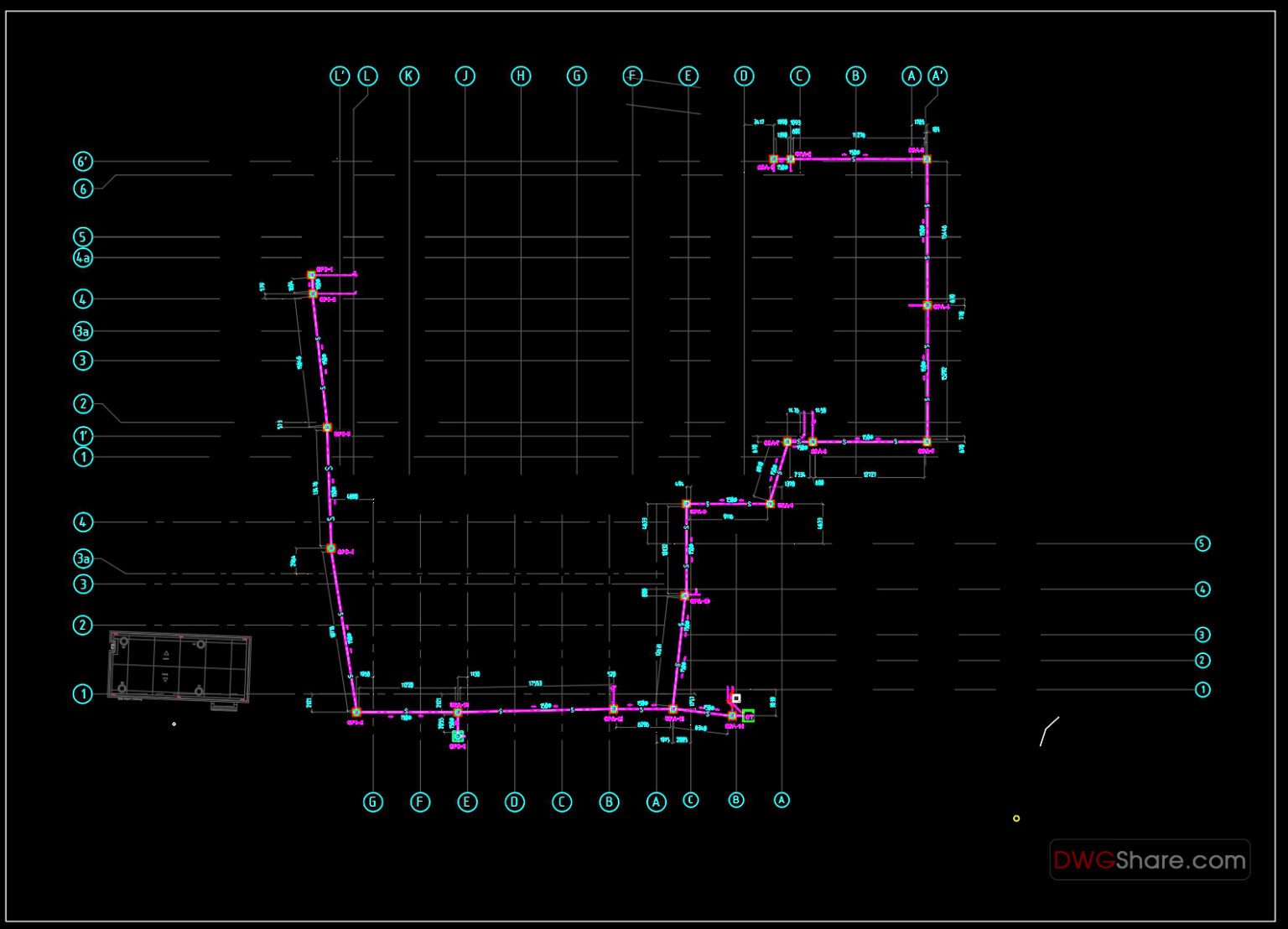Click the red-outlined node at bottom-left corner G
1288x929 pixels.
[x=356, y=711]
